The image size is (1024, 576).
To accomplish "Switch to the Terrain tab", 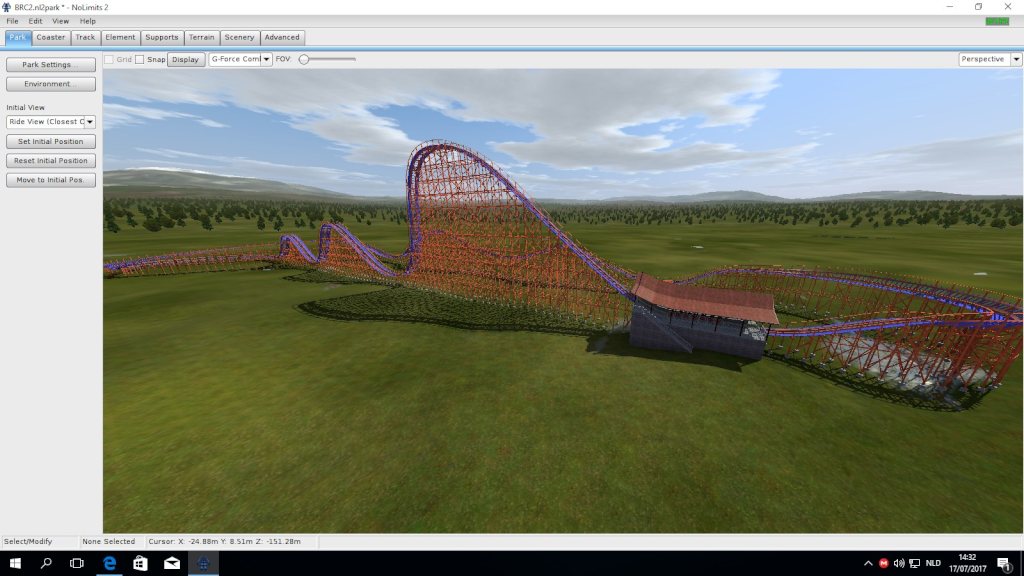I will pyautogui.click(x=202, y=38).
